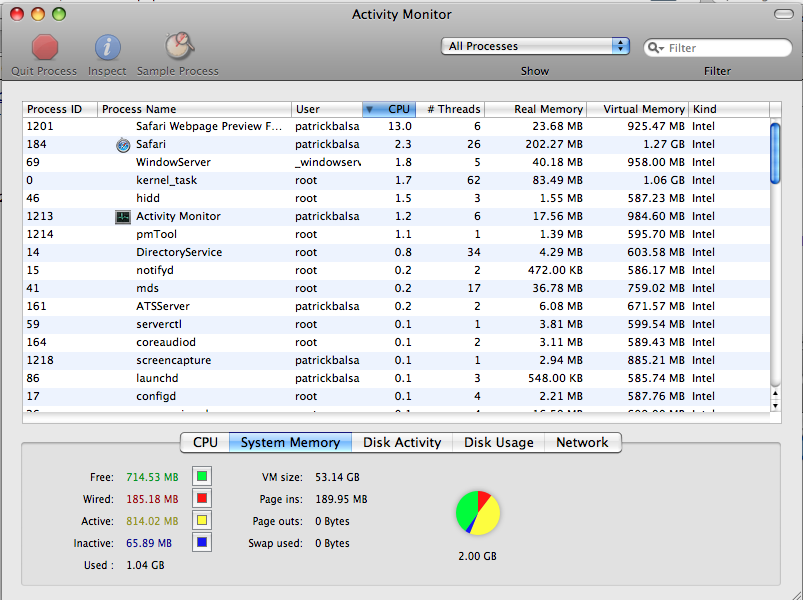Sort by Real Memory column header
This screenshot has height=600, width=803.
[x=536, y=110]
